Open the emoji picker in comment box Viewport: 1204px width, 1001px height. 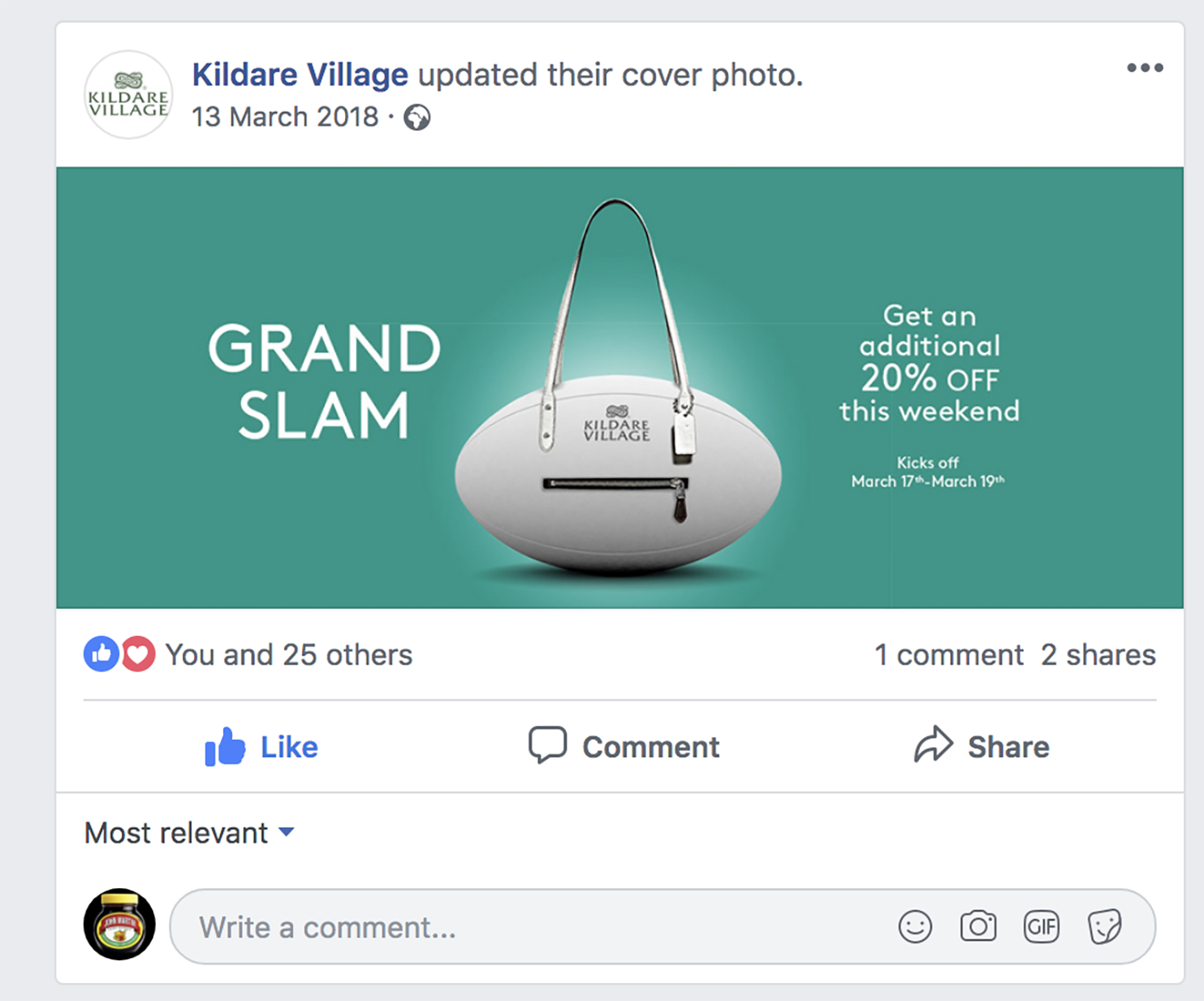[x=915, y=926]
